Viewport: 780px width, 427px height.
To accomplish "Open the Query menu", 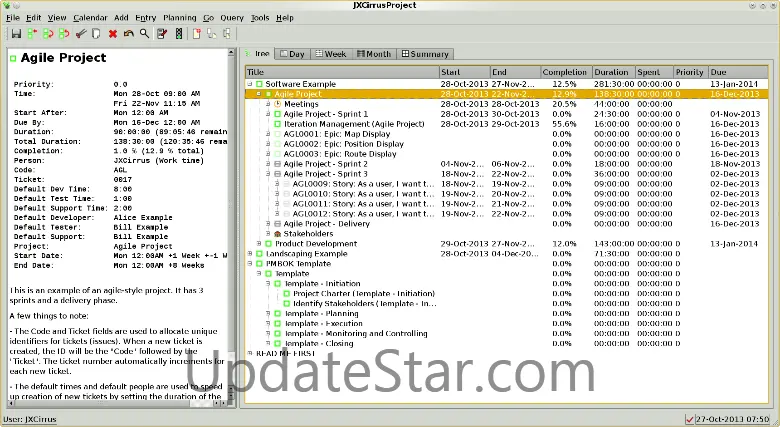I will click(232, 18).
